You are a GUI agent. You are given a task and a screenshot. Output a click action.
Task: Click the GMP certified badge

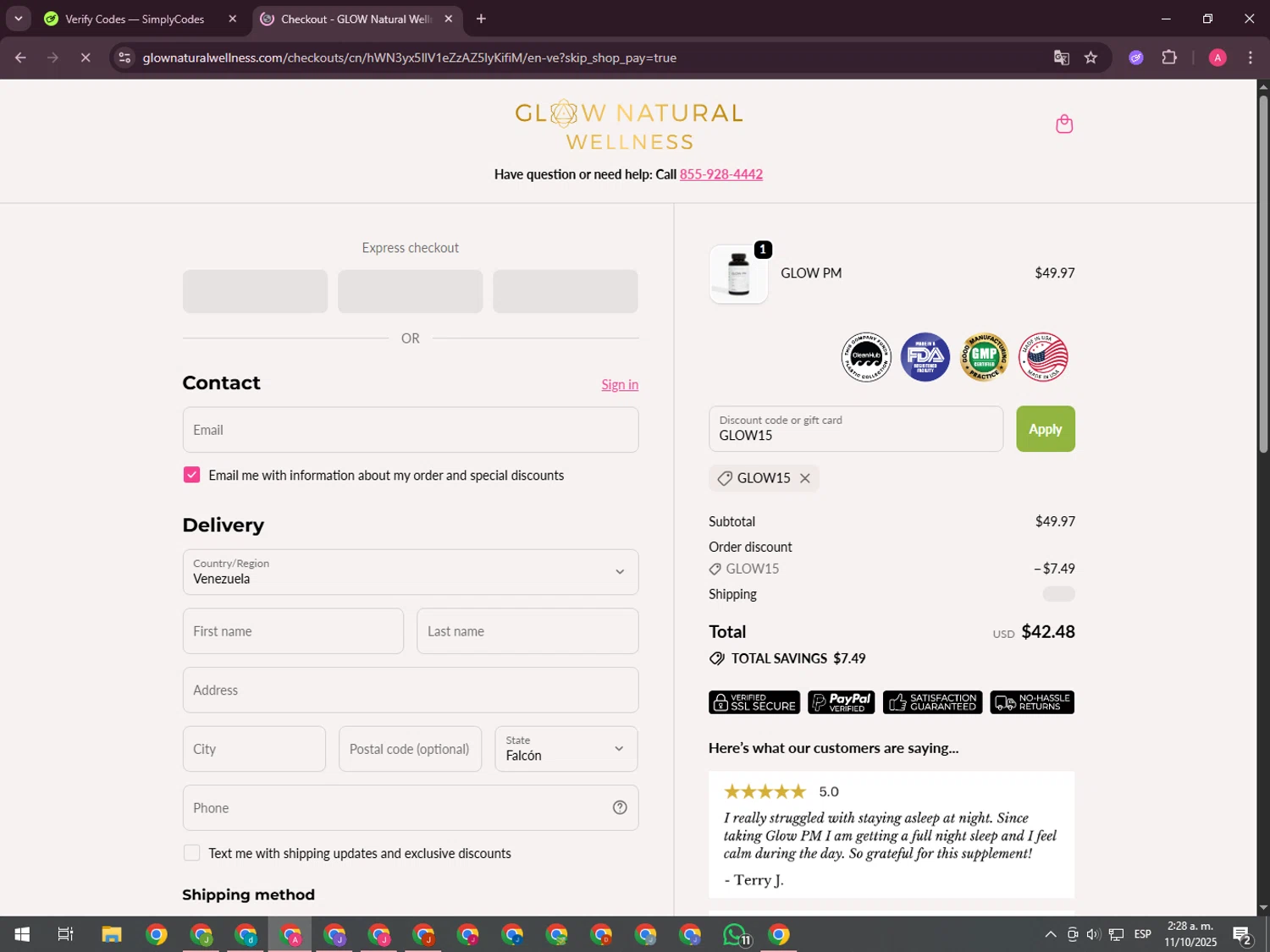(x=984, y=357)
